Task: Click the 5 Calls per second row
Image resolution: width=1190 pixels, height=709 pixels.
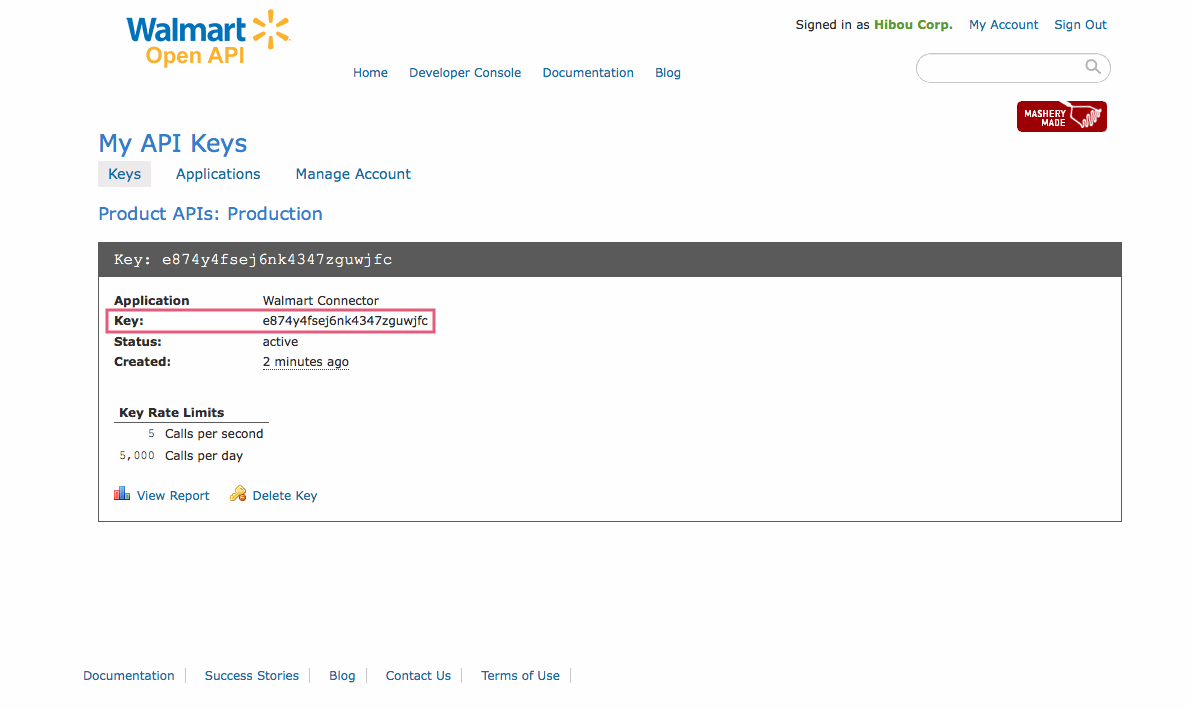Action: (x=206, y=433)
